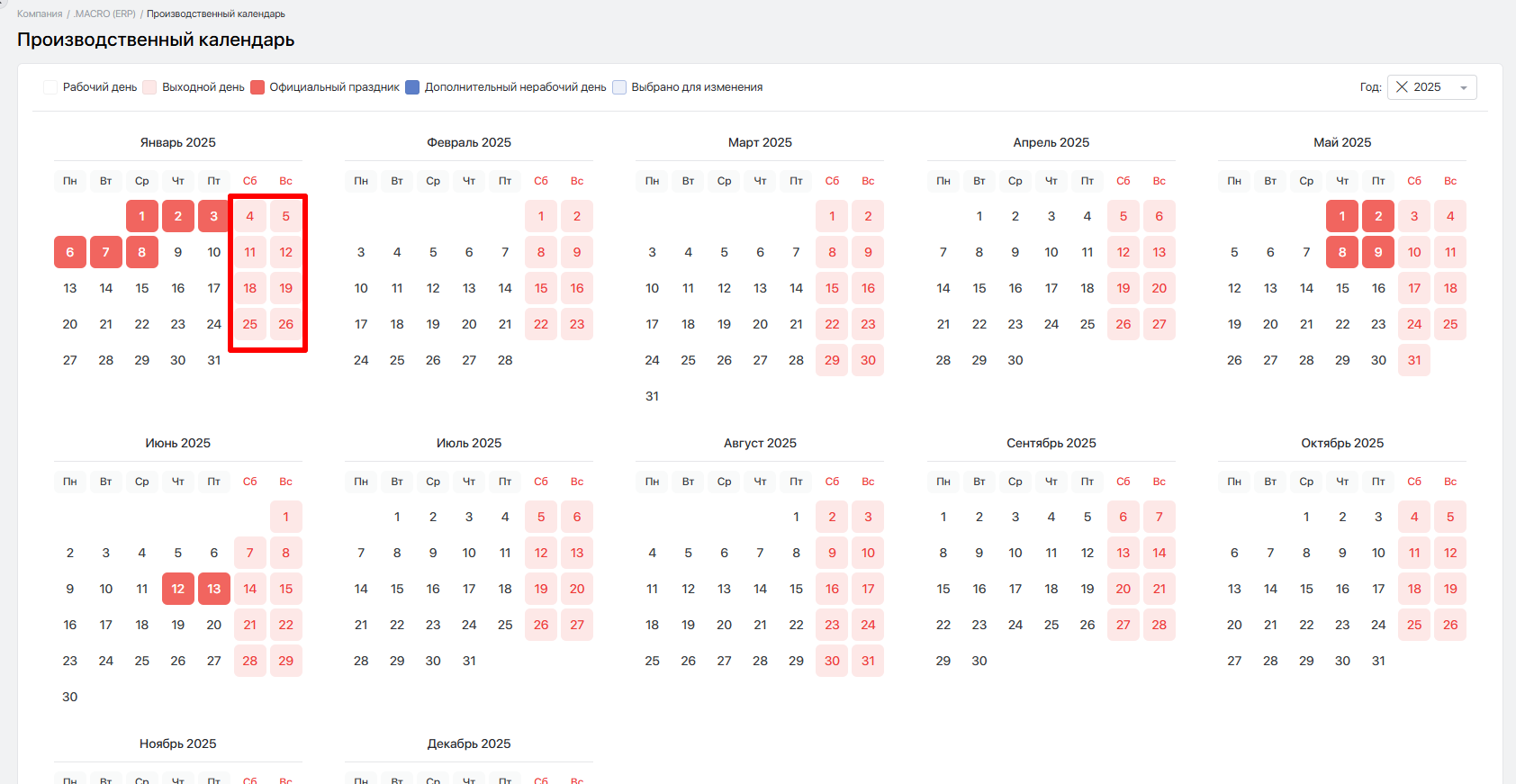
Task: Open the .MACRO (ERP) breadcrumb link
Action: point(104,14)
